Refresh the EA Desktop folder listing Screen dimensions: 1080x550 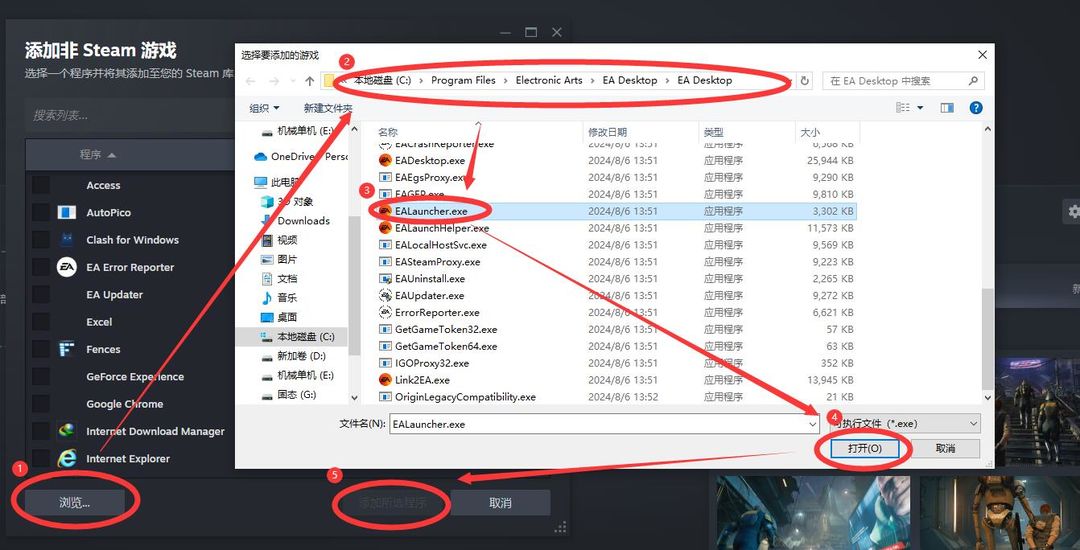point(805,81)
